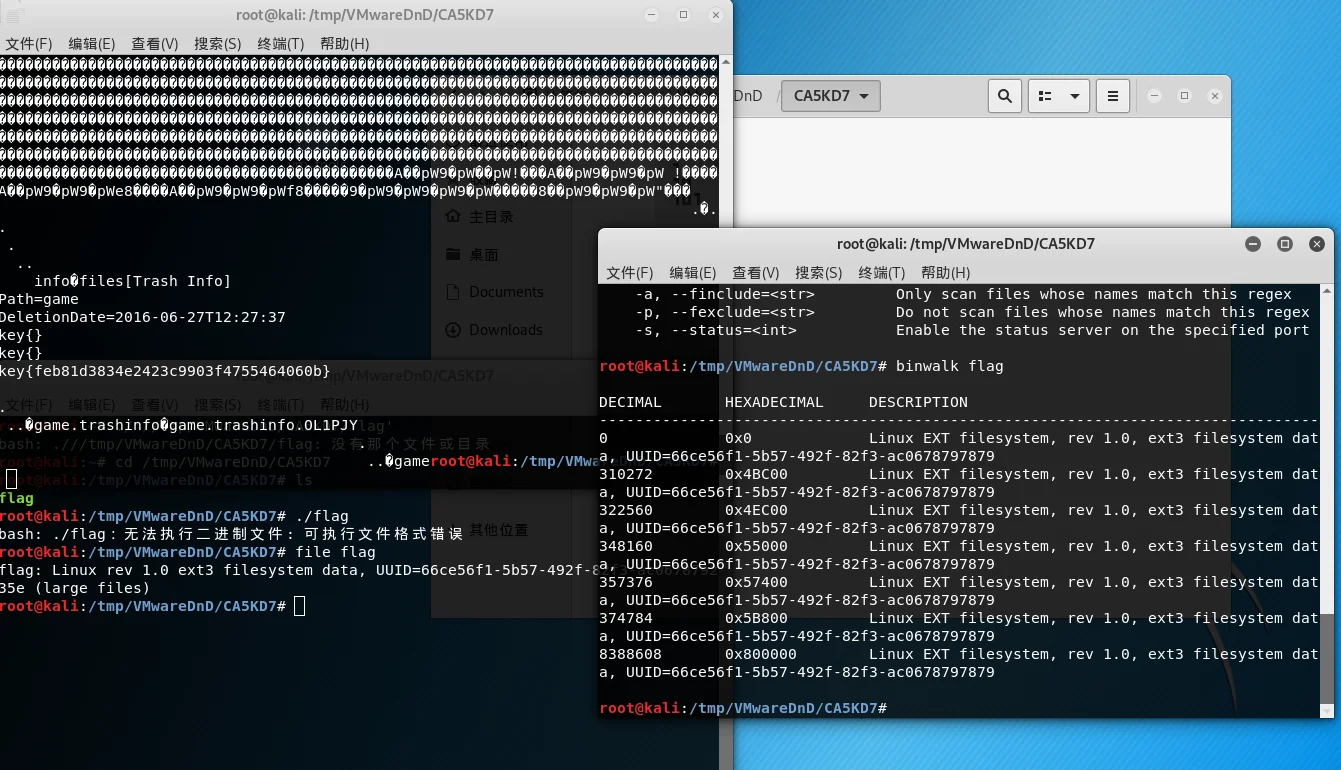This screenshot has height=770, width=1341.
Task: Click the './flag' command line
Action: pyautogui.click(x=322, y=516)
